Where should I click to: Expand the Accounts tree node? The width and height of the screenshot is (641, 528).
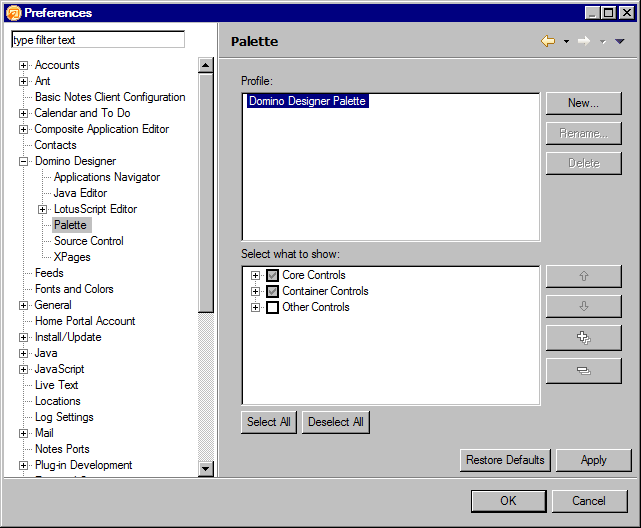[23, 65]
